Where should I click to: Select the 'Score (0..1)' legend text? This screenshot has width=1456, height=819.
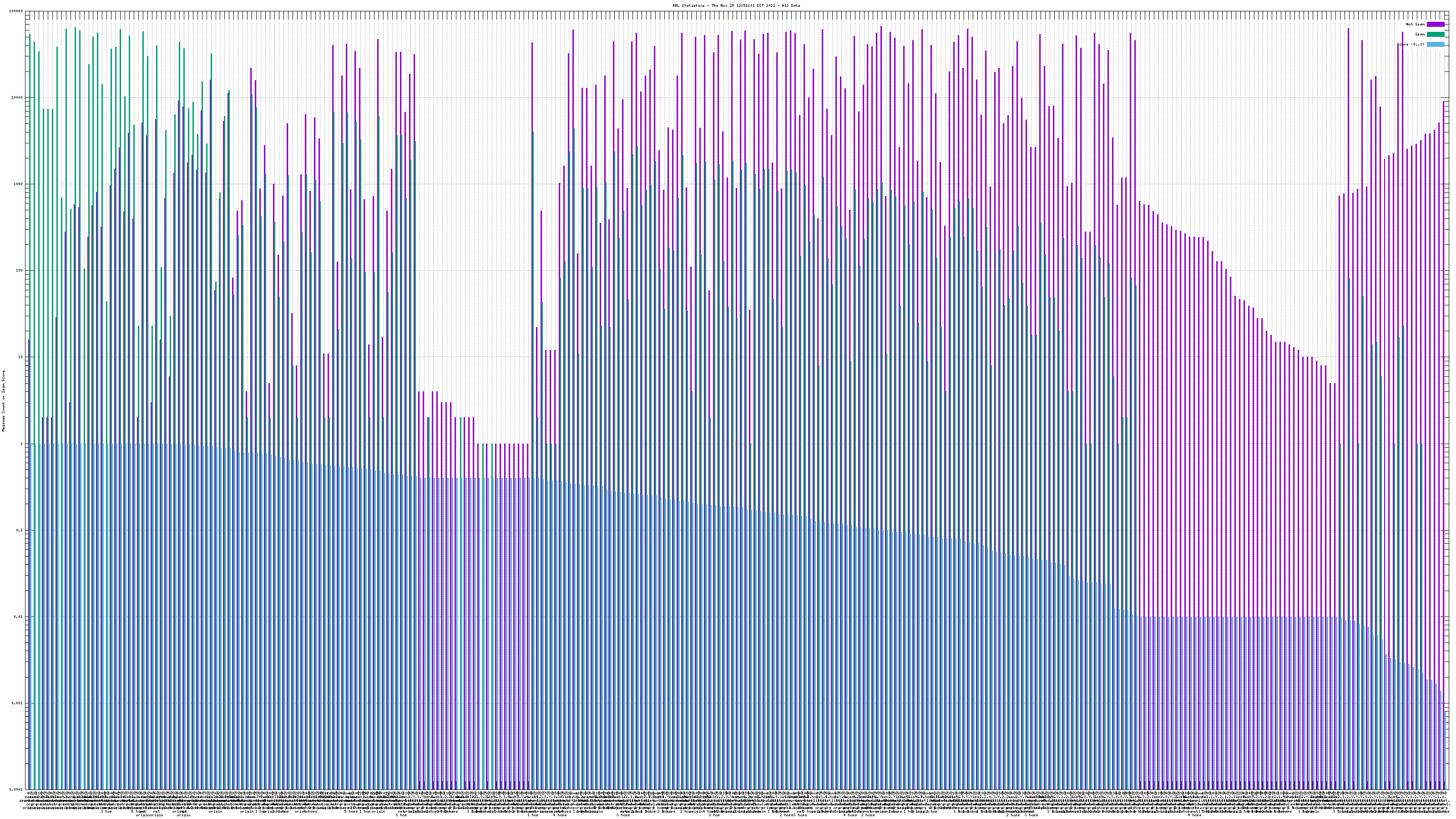click(x=1411, y=44)
